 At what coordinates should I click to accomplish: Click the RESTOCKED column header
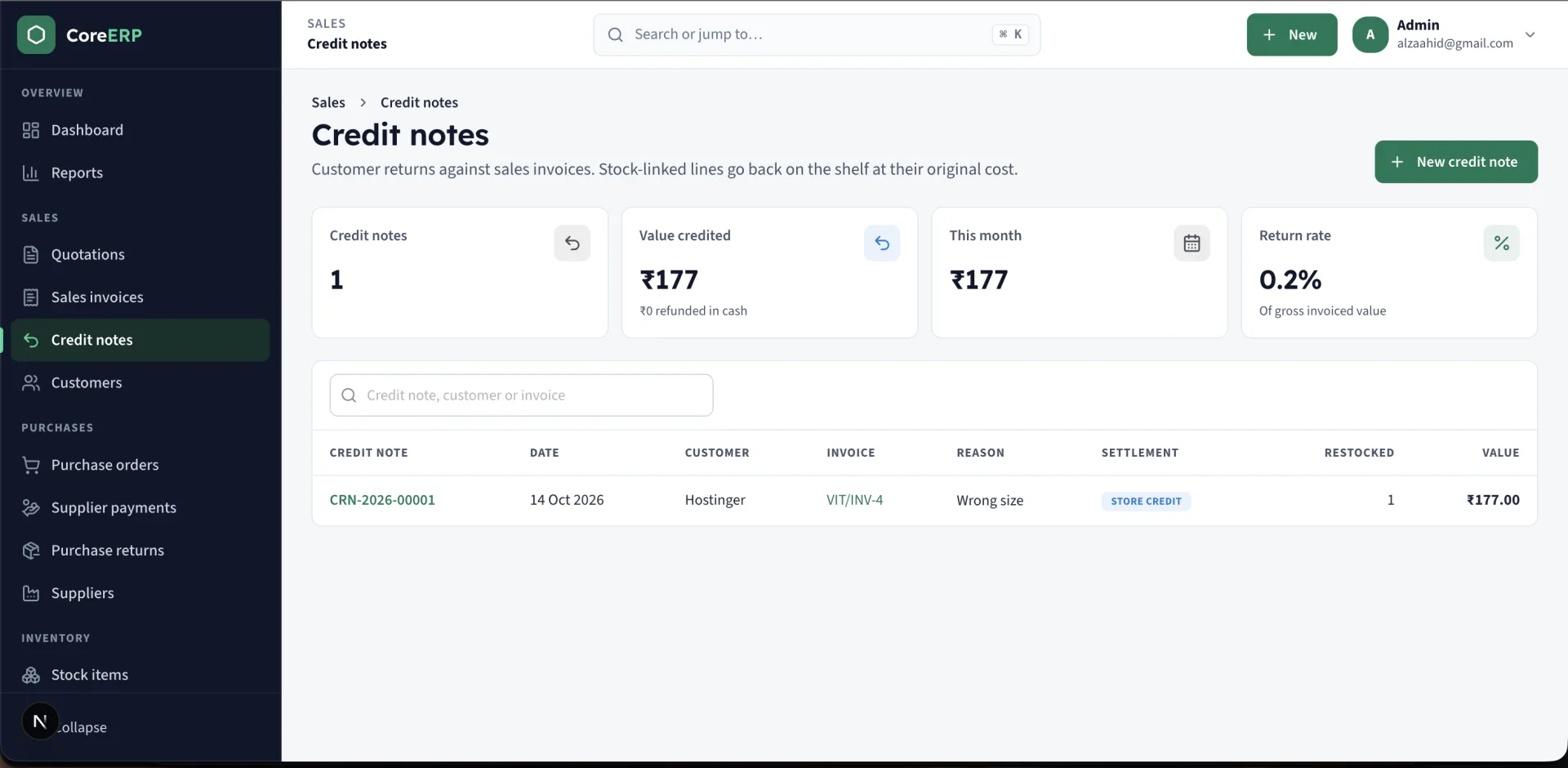(1359, 453)
